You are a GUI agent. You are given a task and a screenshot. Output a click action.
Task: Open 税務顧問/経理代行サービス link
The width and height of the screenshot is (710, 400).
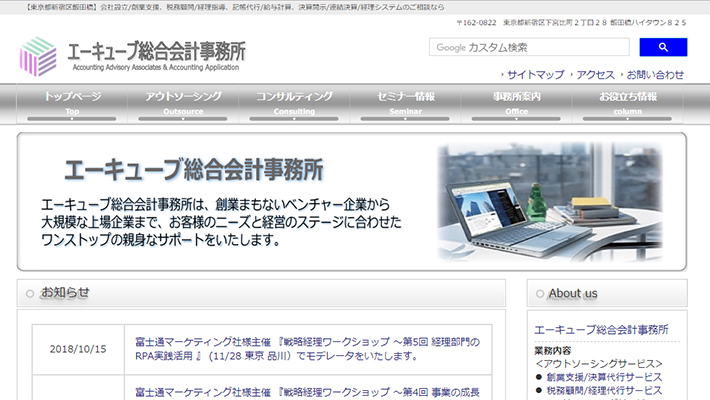click(x=604, y=390)
